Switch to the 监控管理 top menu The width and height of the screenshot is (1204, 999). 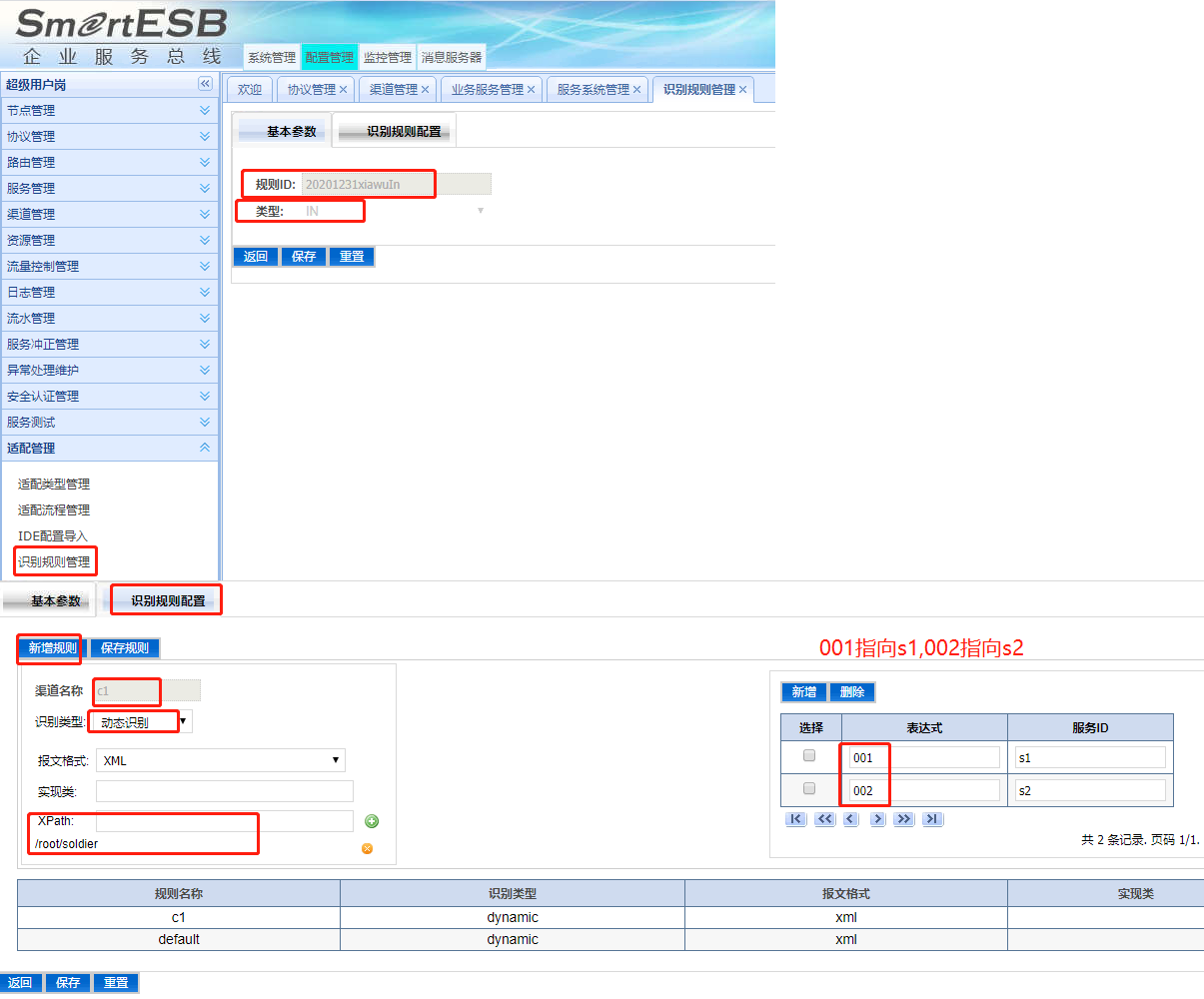387,58
